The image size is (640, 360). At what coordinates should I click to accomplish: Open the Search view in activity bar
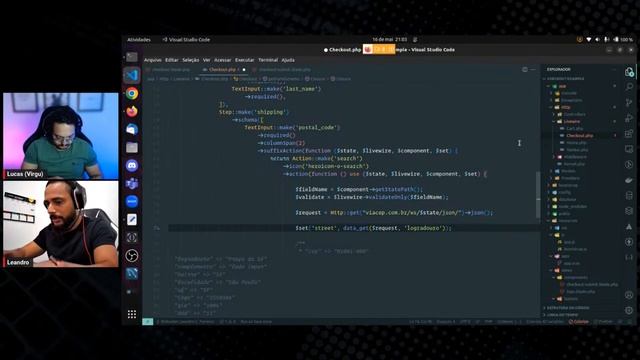coord(629,87)
